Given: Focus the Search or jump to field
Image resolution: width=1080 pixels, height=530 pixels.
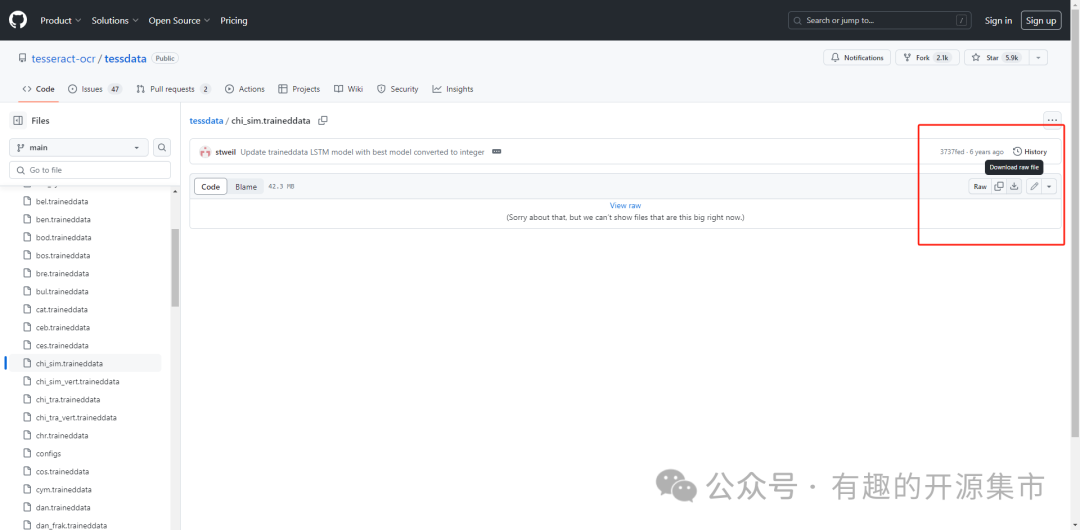Looking at the screenshot, I should (880, 21).
